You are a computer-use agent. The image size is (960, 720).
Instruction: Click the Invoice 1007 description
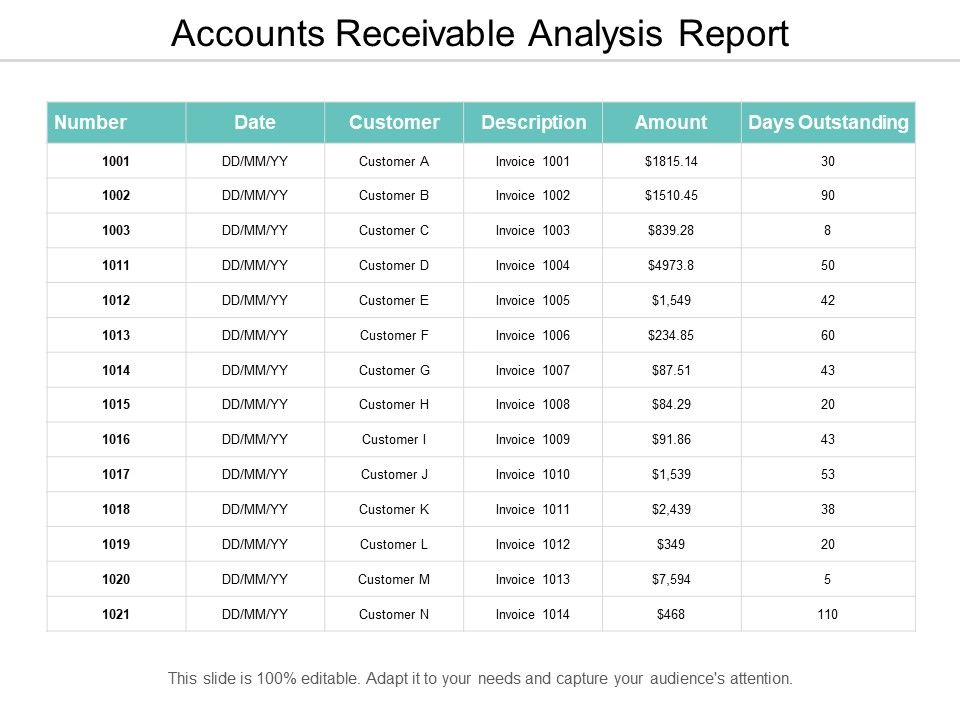pos(533,370)
